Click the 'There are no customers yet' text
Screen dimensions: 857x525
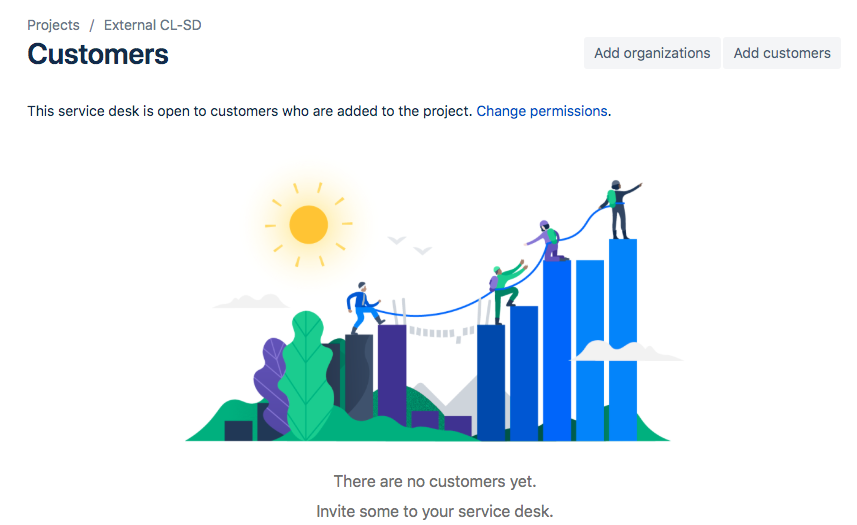point(435,481)
